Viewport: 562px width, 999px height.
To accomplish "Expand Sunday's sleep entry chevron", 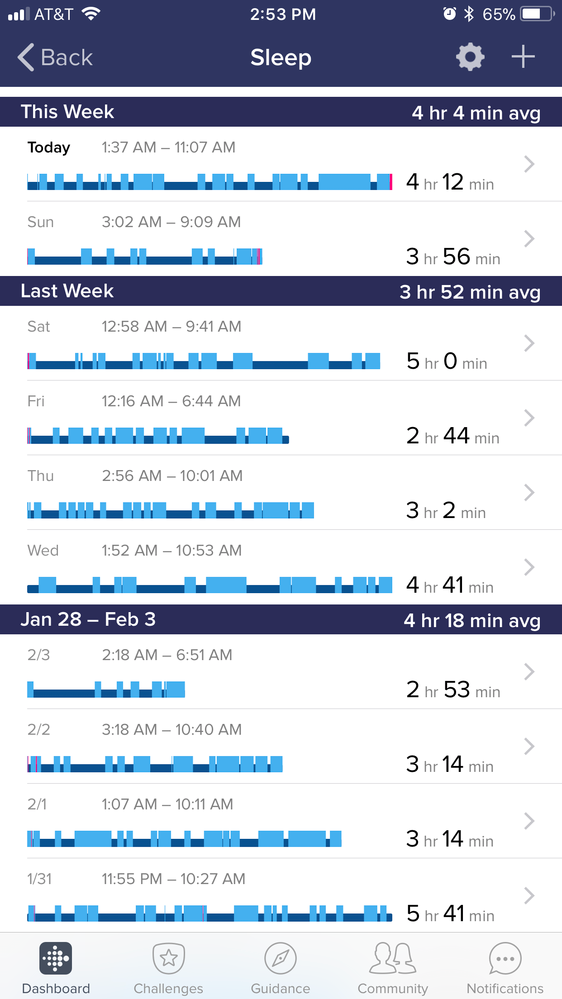I will pos(529,239).
